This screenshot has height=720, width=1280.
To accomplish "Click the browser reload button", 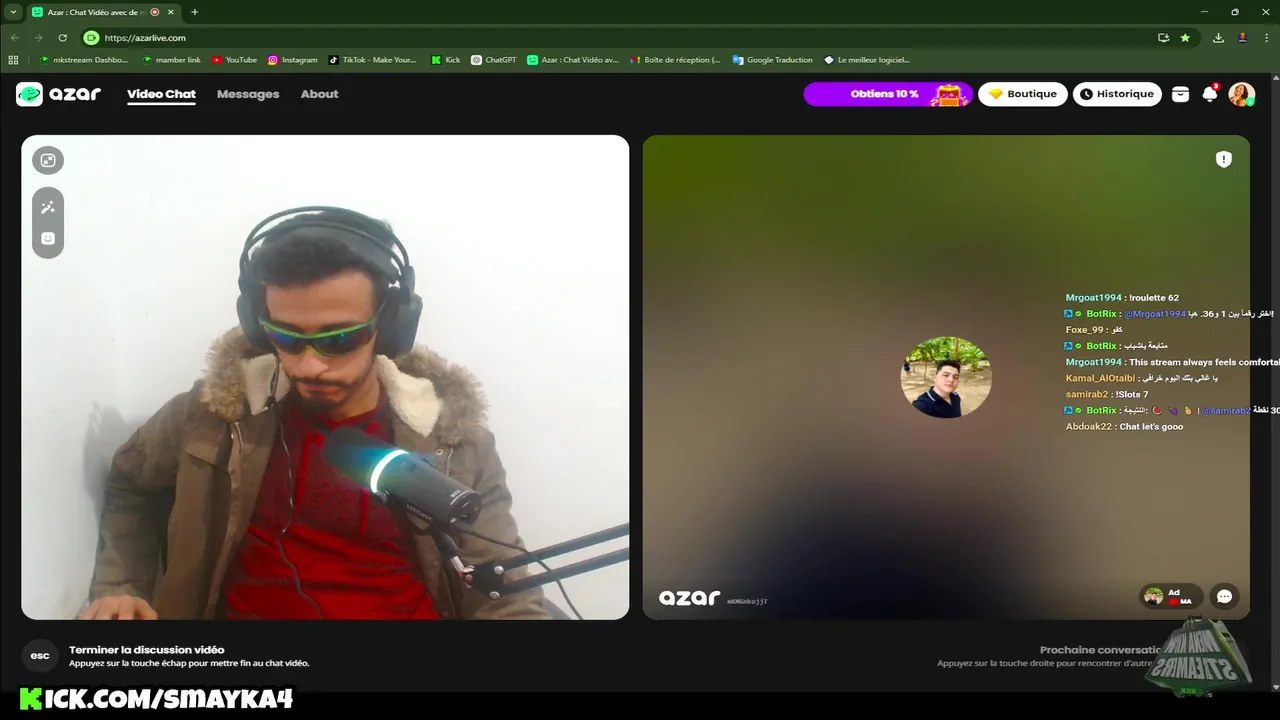I will (62, 38).
